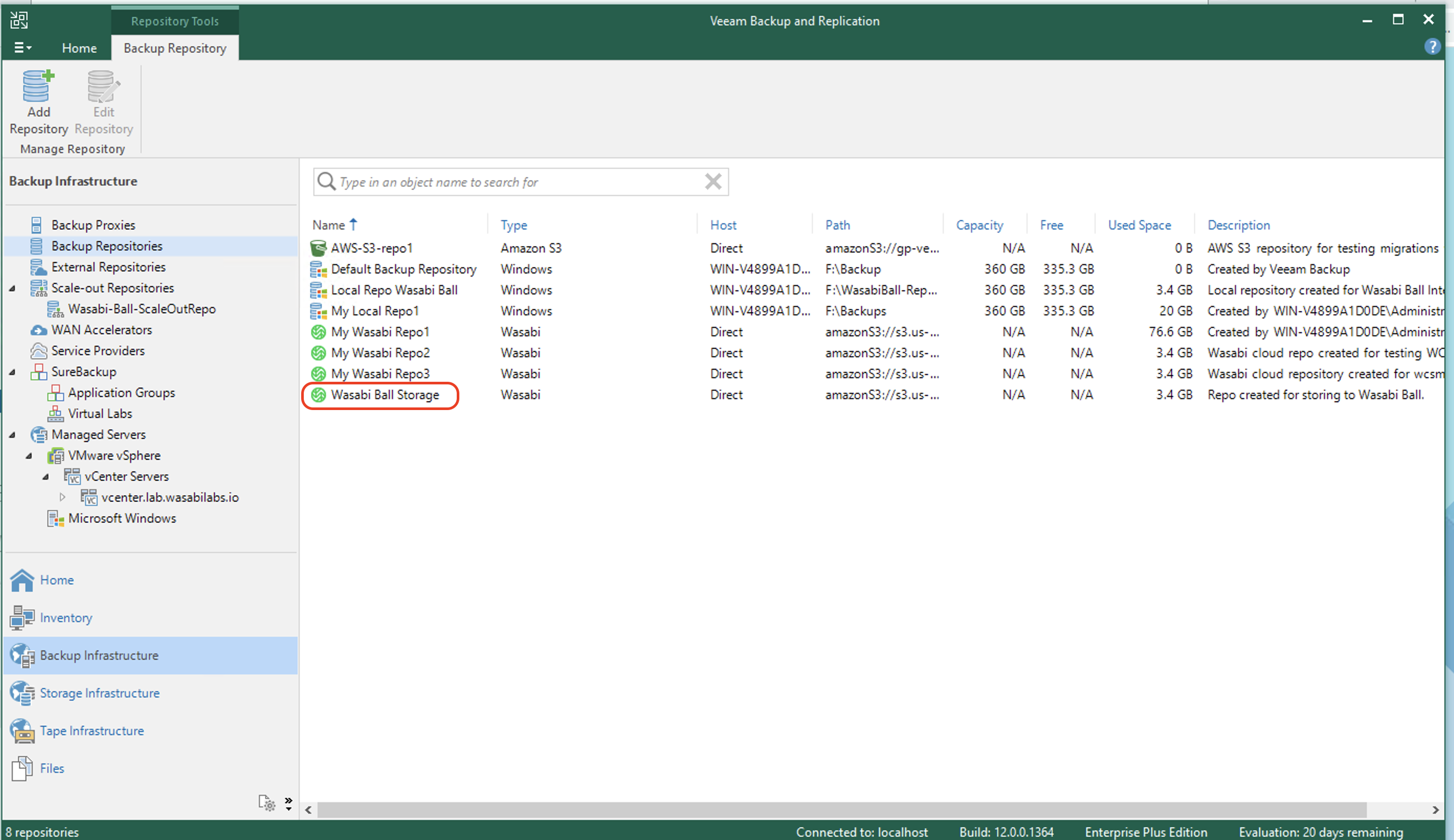This screenshot has width=1454, height=840.
Task: Sort by the Host column header
Action: coord(723,225)
